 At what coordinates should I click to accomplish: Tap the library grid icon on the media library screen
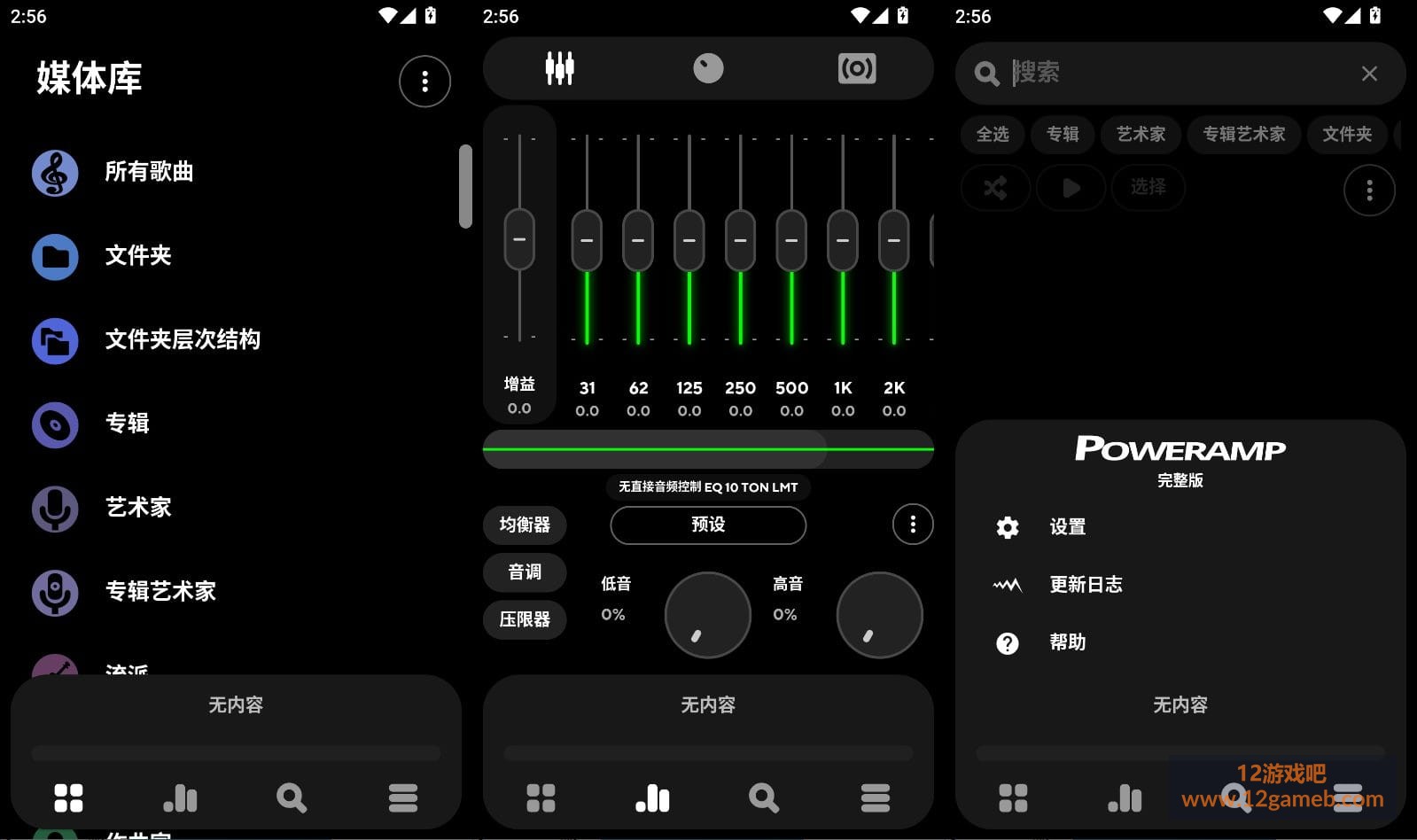tap(68, 797)
